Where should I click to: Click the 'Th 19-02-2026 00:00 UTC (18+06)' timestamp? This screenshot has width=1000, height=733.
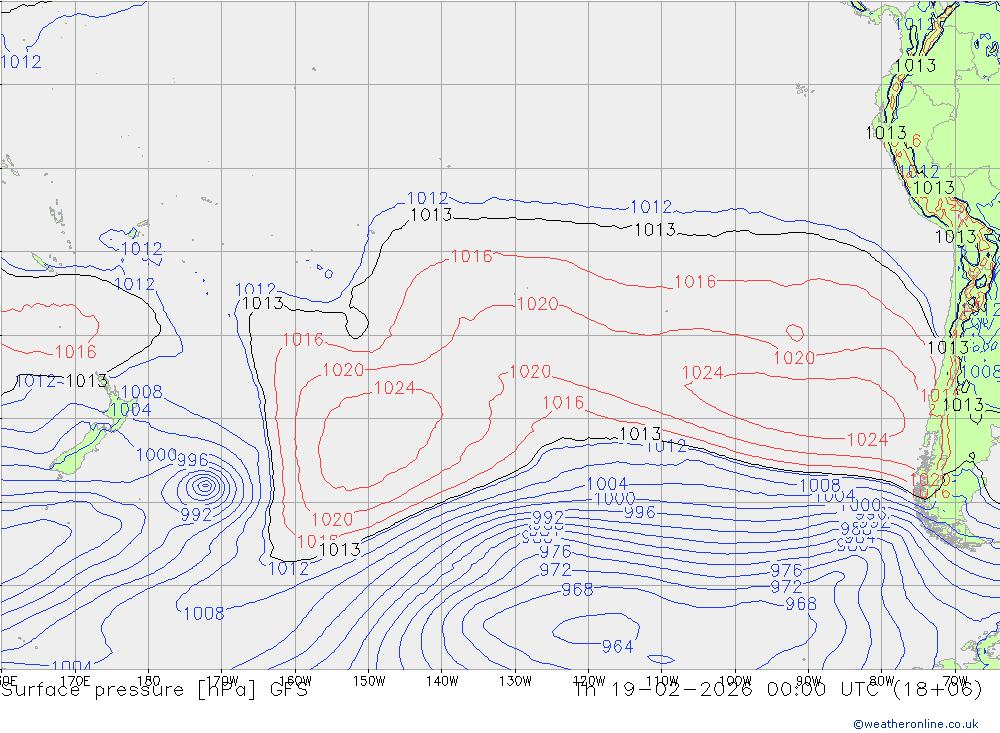778,690
